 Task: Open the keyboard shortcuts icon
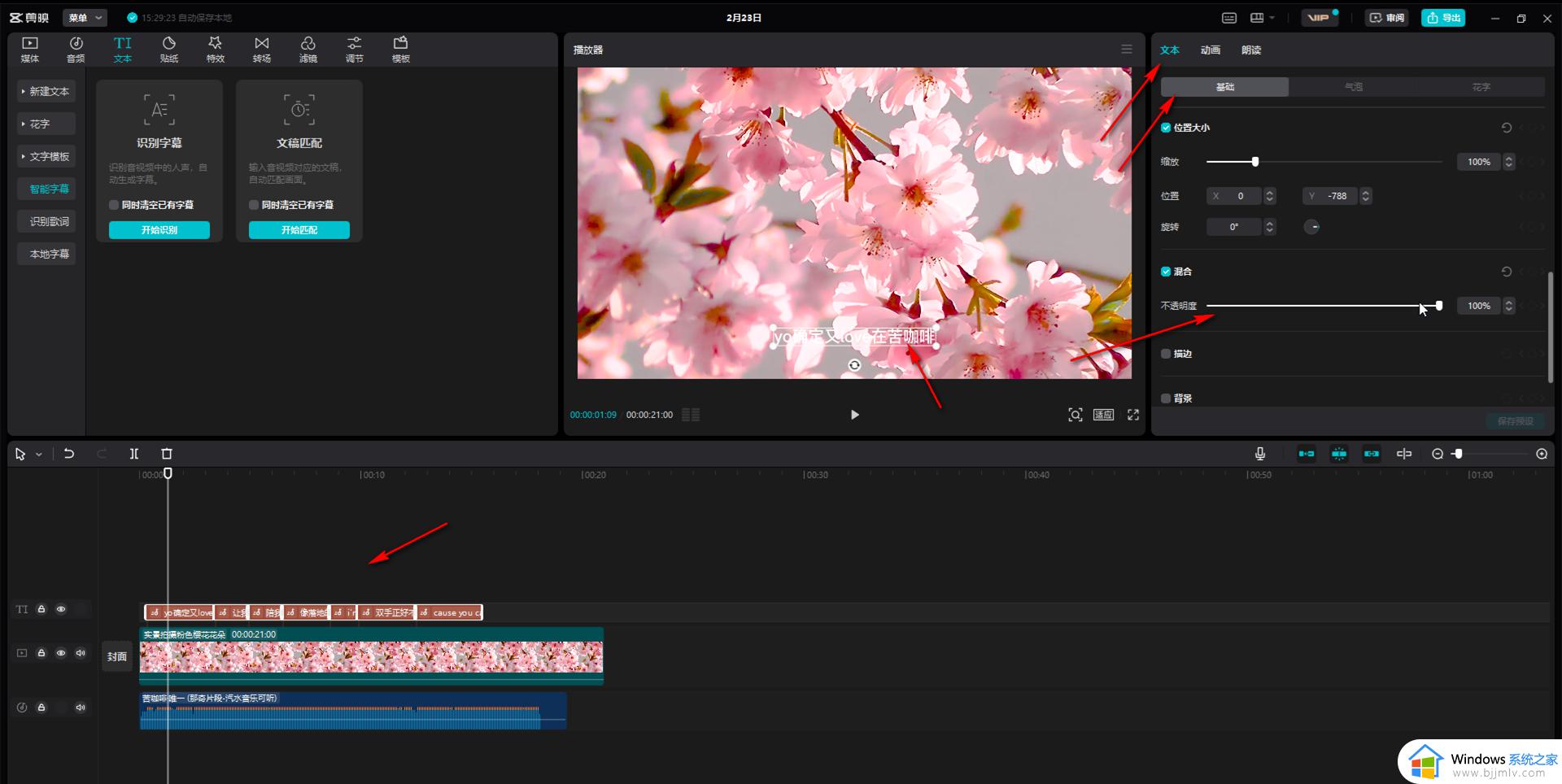coord(1229,17)
